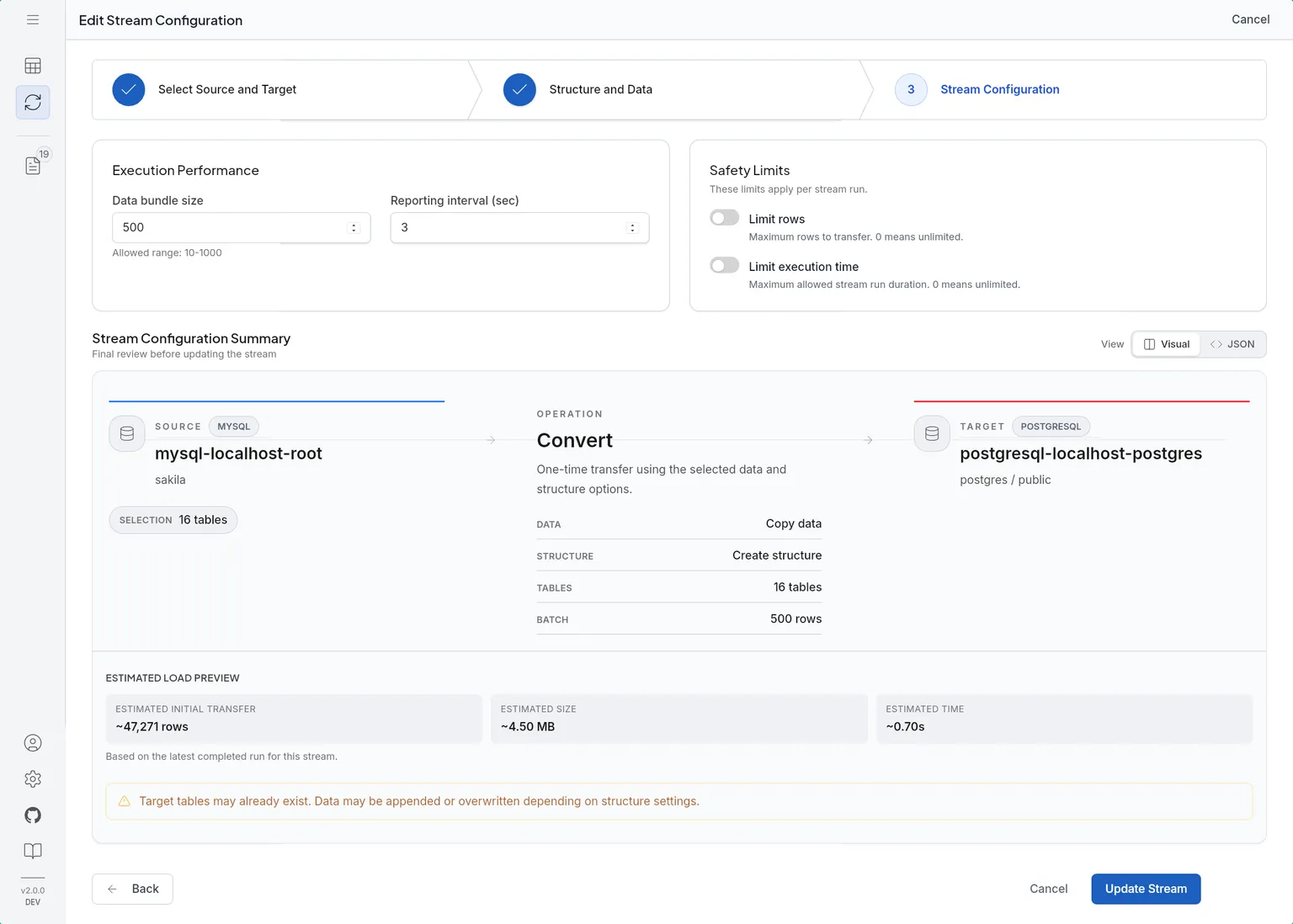The width and height of the screenshot is (1293, 924).
Task: Open the user account icon
Action: [x=33, y=743]
